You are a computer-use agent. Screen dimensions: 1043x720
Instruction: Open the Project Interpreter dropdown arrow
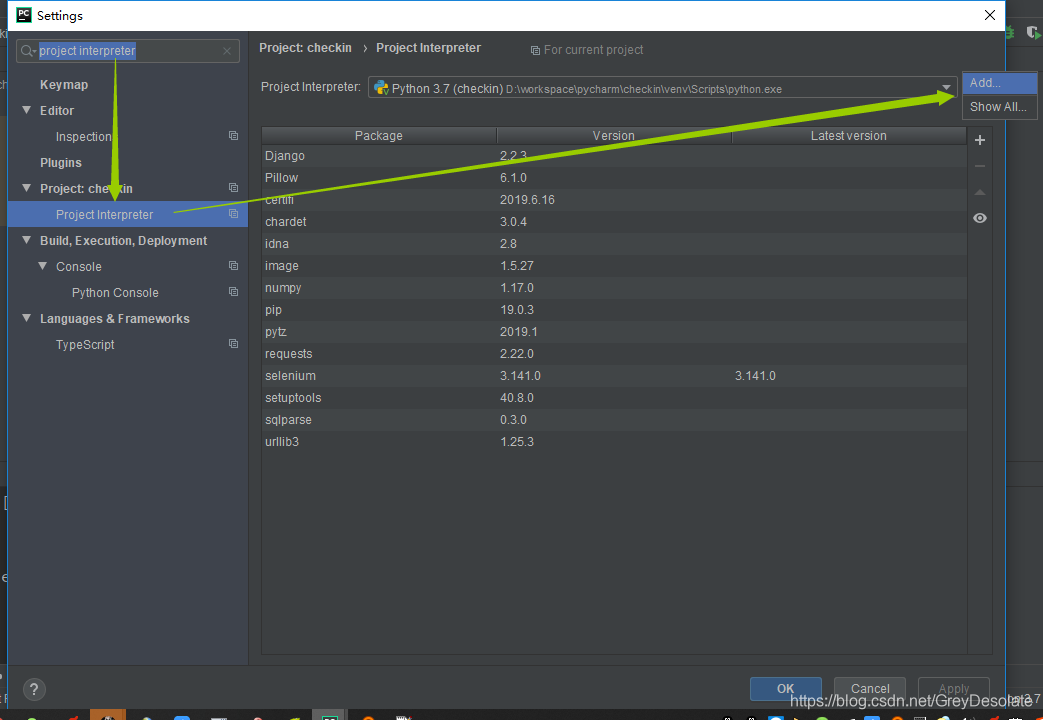(x=946, y=88)
